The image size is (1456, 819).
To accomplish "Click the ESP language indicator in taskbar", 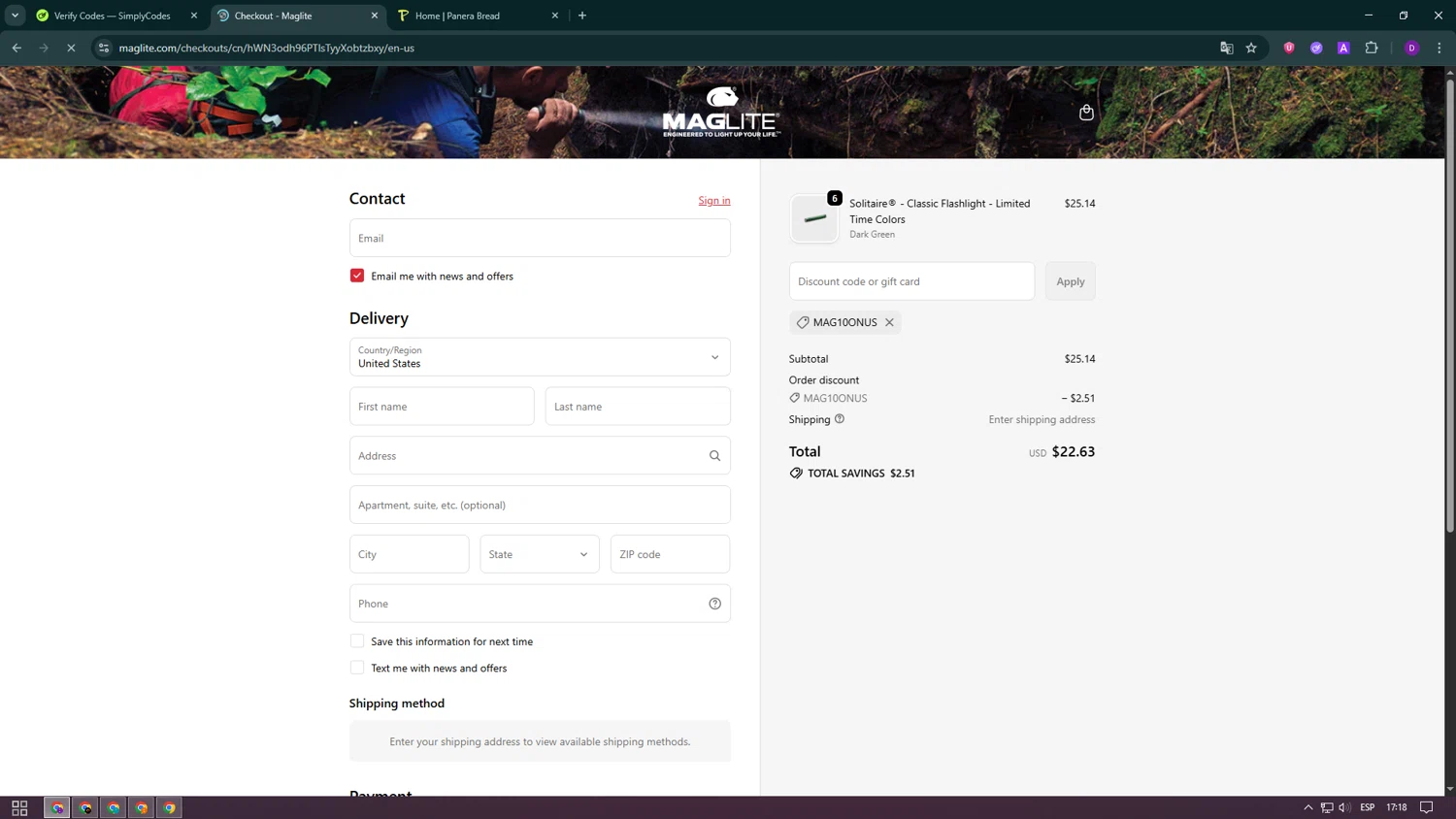I will [1367, 807].
